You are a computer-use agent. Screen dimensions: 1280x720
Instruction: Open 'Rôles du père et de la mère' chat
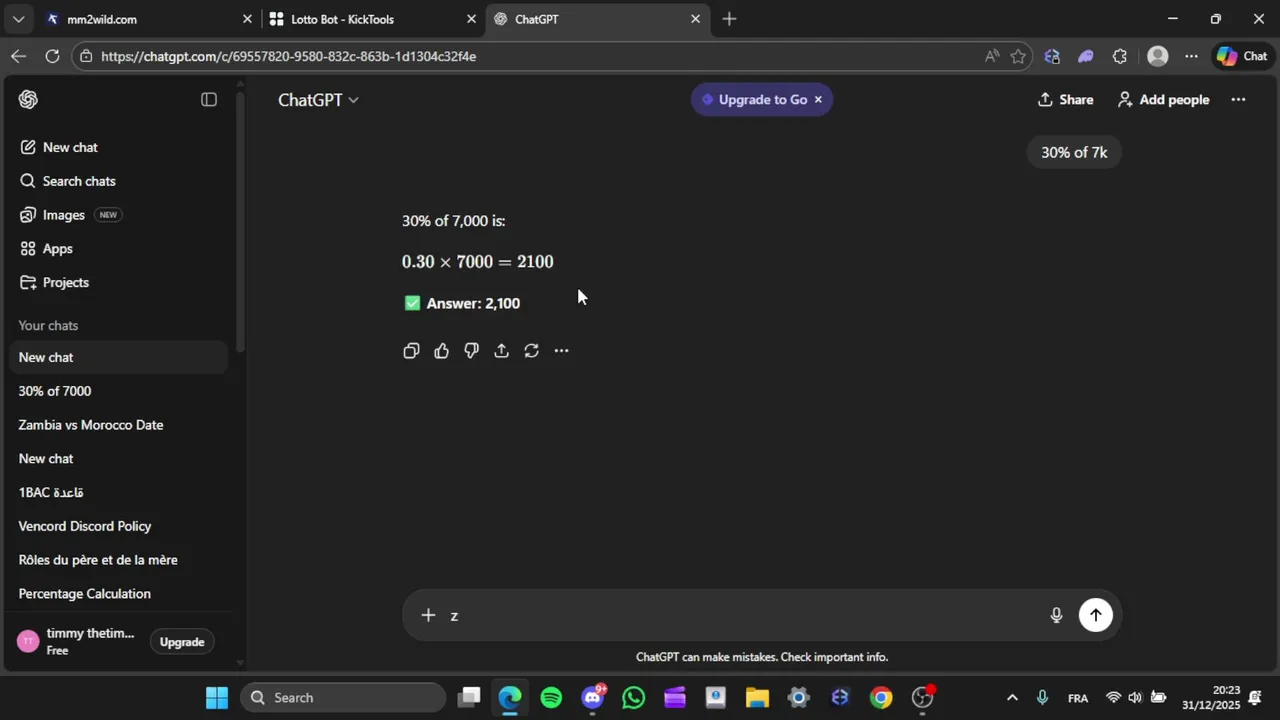[x=120, y=560]
